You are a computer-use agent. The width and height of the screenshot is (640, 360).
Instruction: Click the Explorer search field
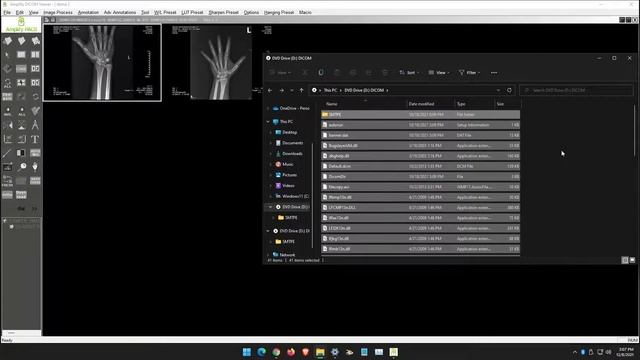point(576,90)
